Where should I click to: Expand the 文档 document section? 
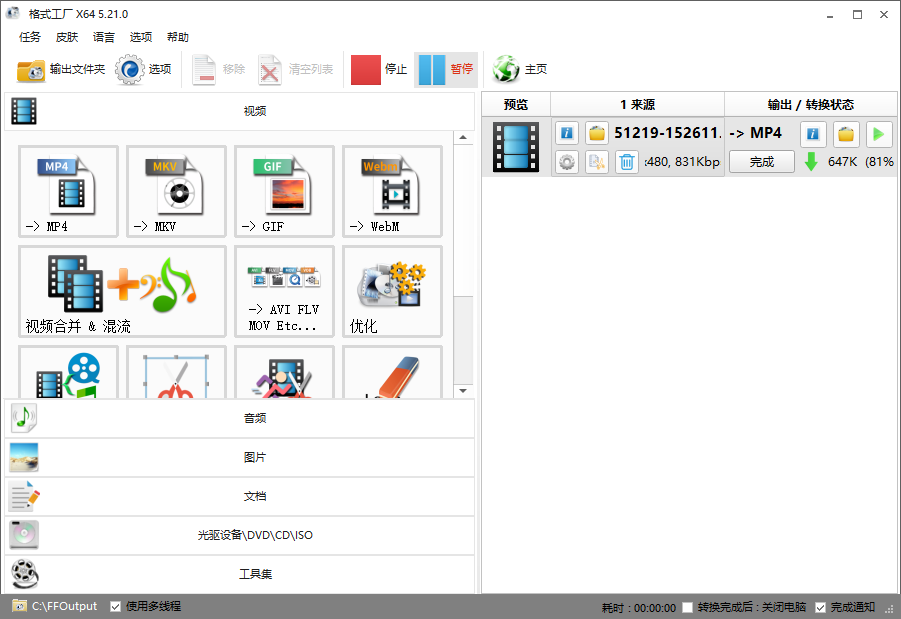(240, 497)
